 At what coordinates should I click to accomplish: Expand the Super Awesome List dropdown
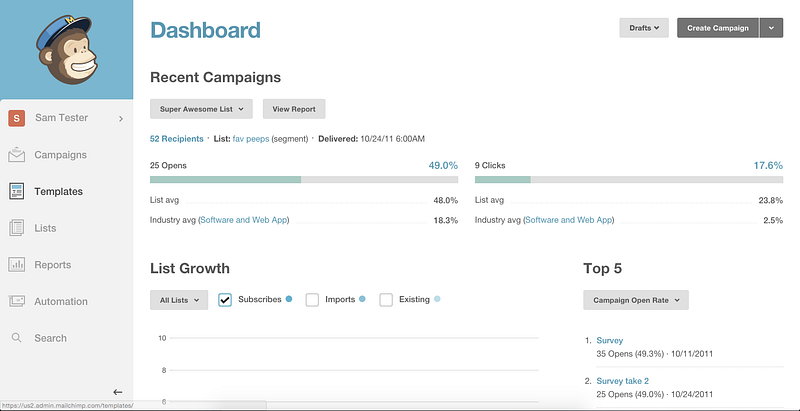click(201, 109)
